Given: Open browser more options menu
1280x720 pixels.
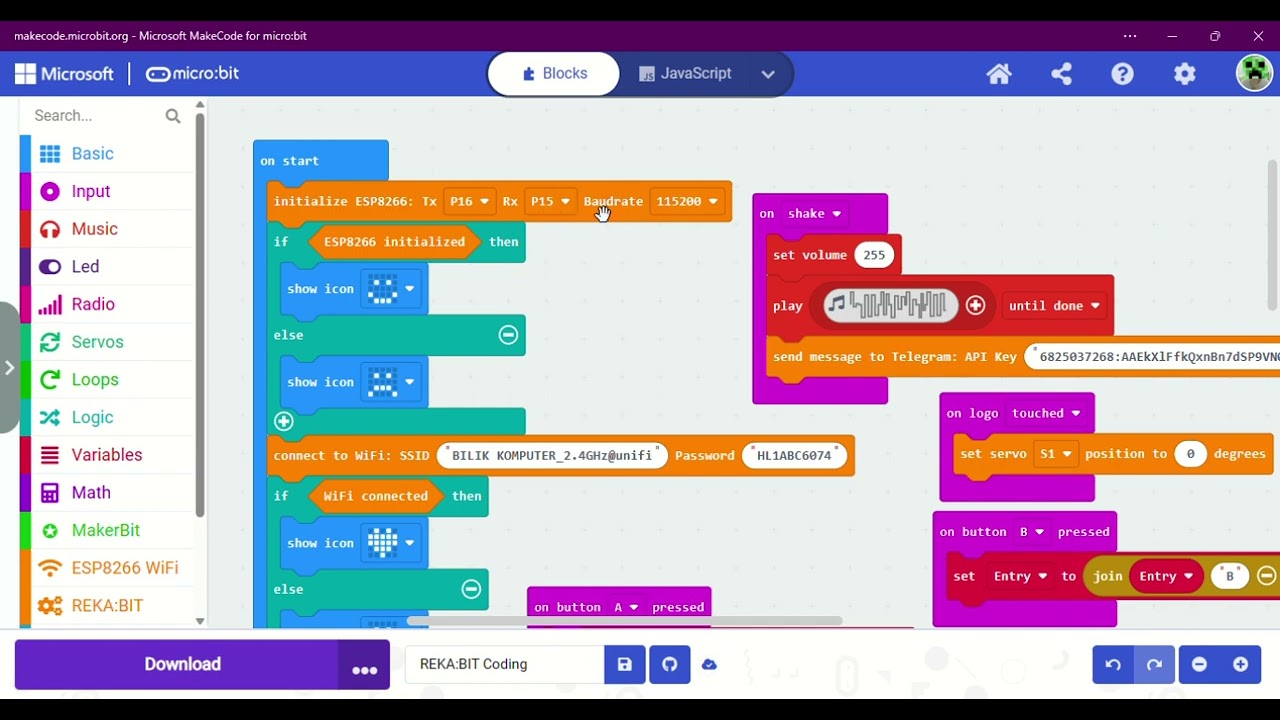Looking at the screenshot, I should click(1130, 36).
